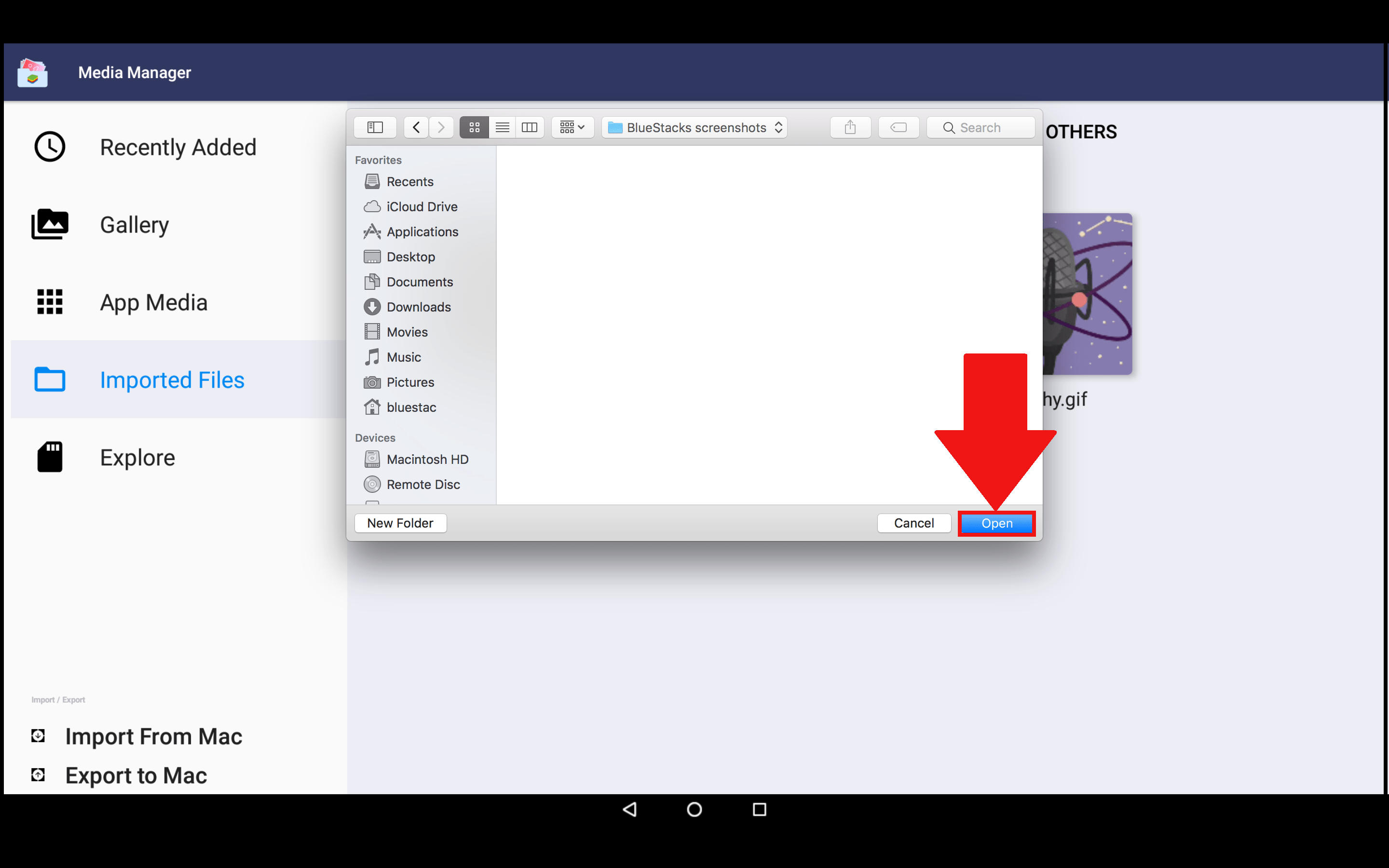Screen dimensions: 1389x868
Task: Click the share icon in the dialog toolbar
Action: click(x=850, y=127)
